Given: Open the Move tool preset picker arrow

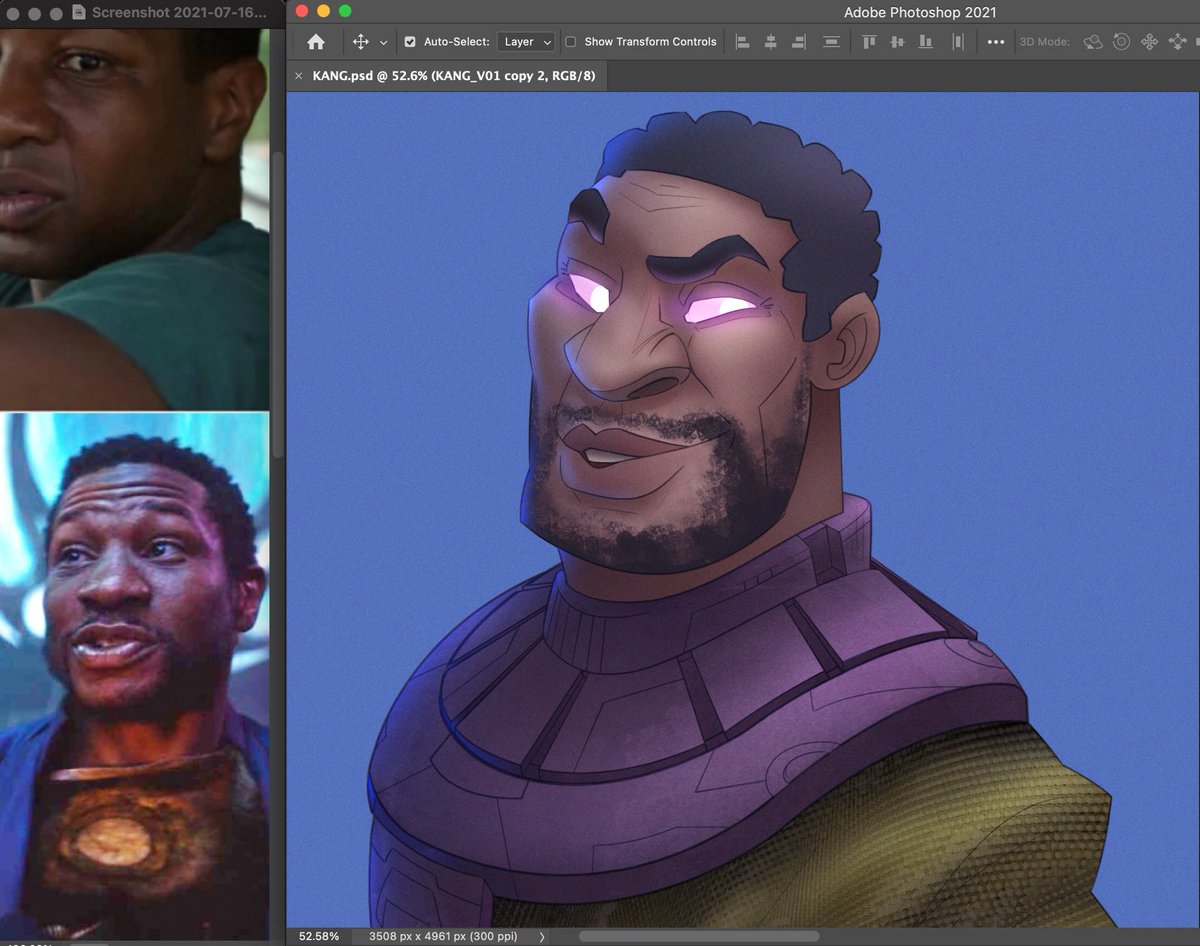Looking at the screenshot, I should point(383,43).
